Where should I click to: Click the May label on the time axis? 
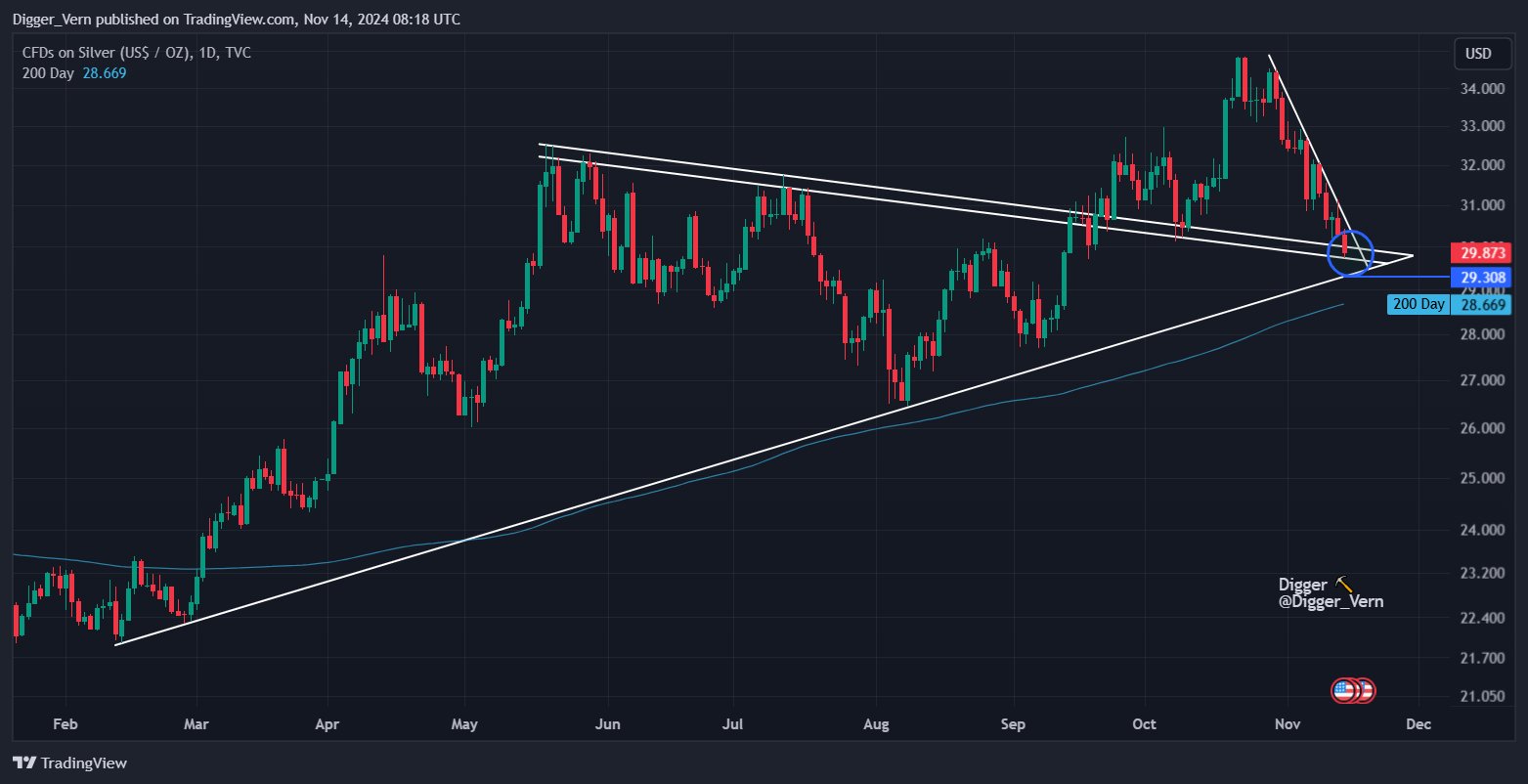464,724
